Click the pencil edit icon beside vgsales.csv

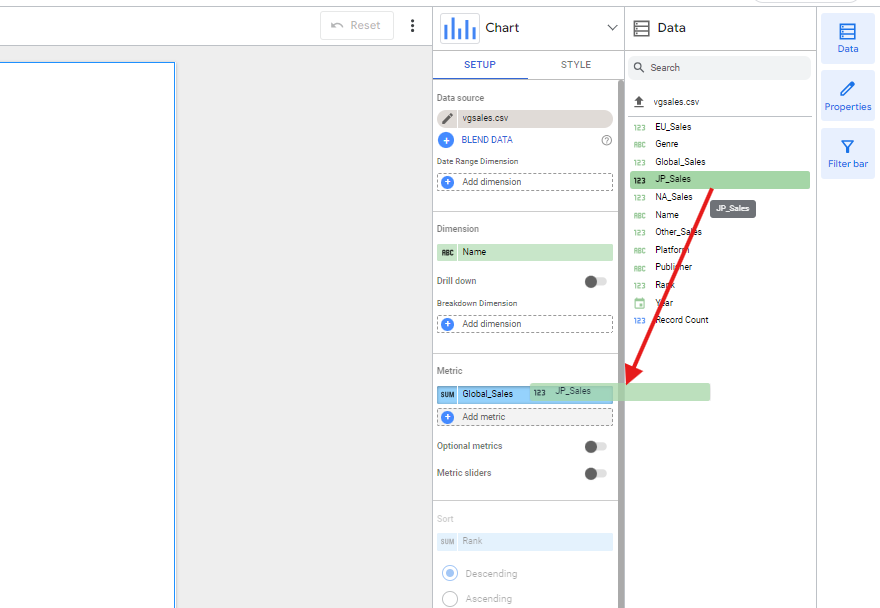[x=447, y=118]
